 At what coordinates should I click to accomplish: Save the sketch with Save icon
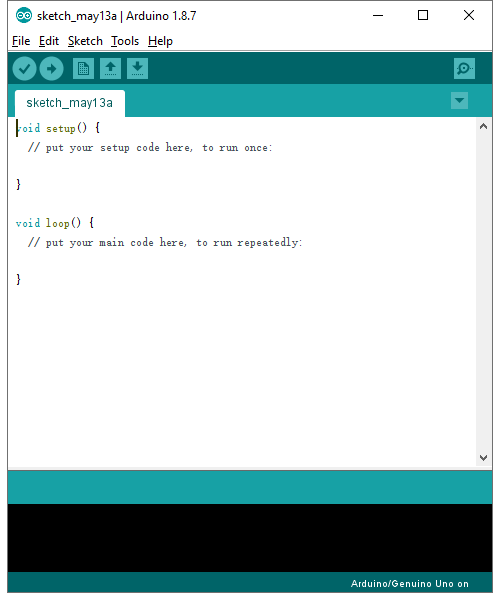[137, 68]
